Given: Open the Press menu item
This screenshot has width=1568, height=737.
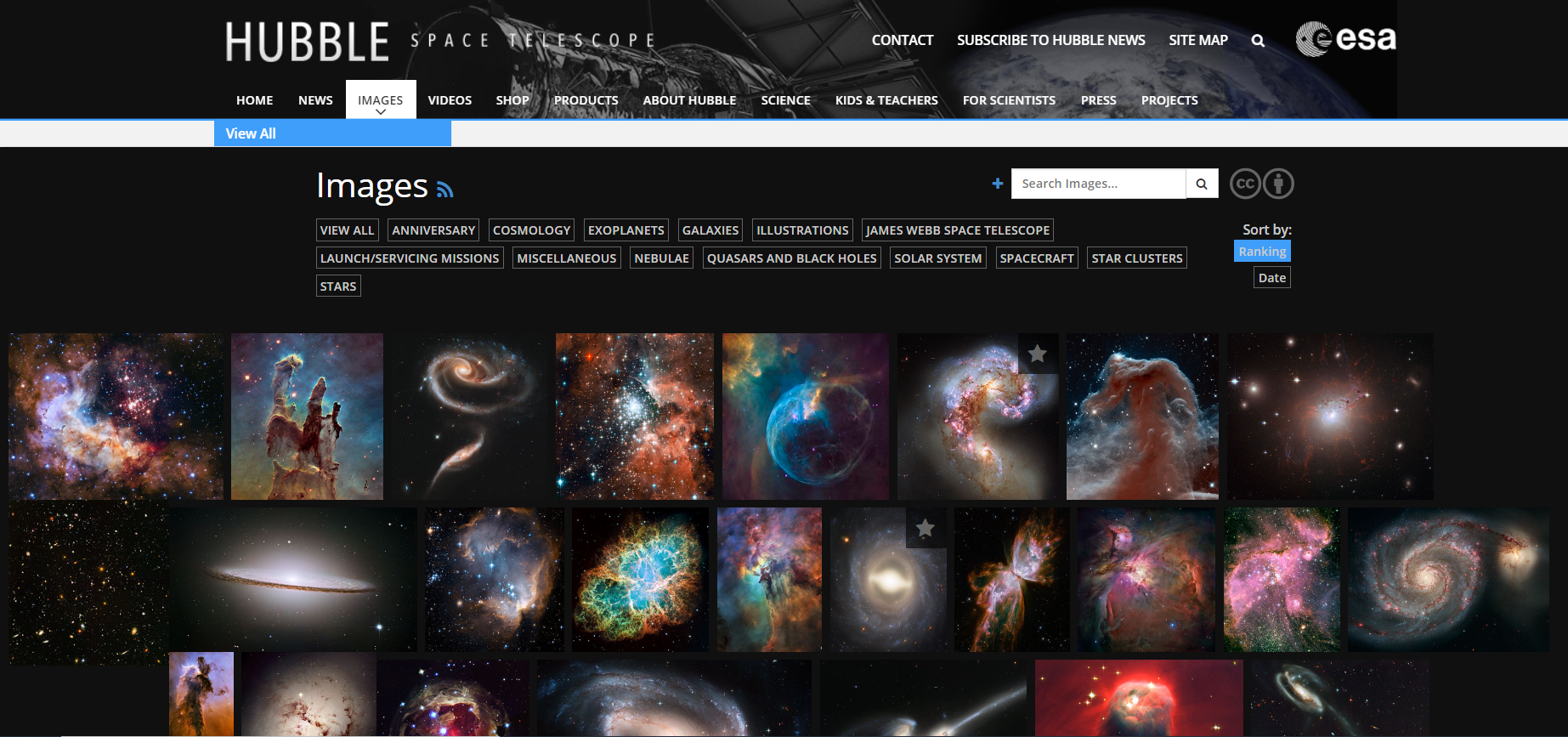Looking at the screenshot, I should coord(1098,100).
